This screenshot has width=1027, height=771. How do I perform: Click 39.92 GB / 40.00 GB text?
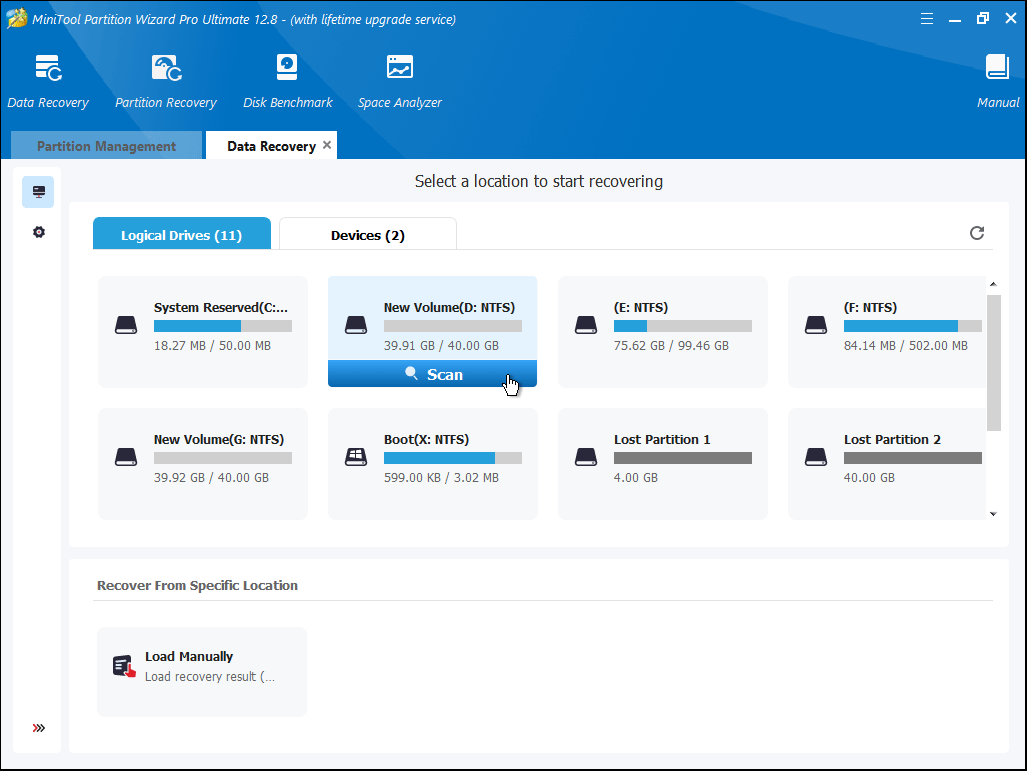click(x=212, y=478)
